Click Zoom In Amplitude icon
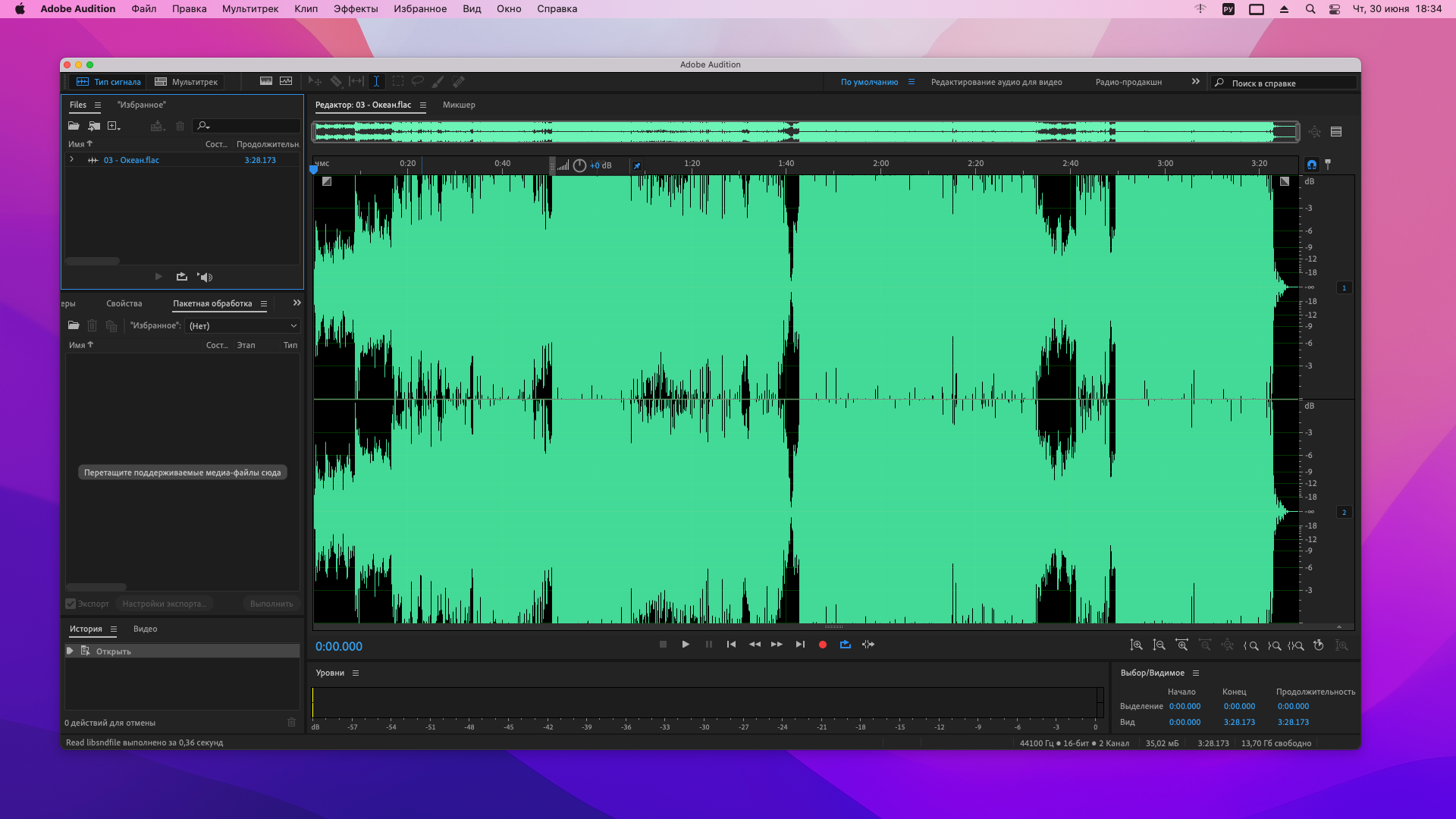The image size is (1456, 819). [x=1136, y=645]
